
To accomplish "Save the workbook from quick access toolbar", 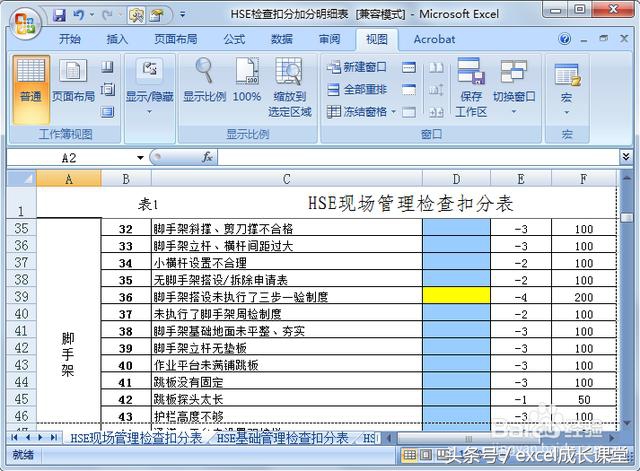I will [59, 16].
